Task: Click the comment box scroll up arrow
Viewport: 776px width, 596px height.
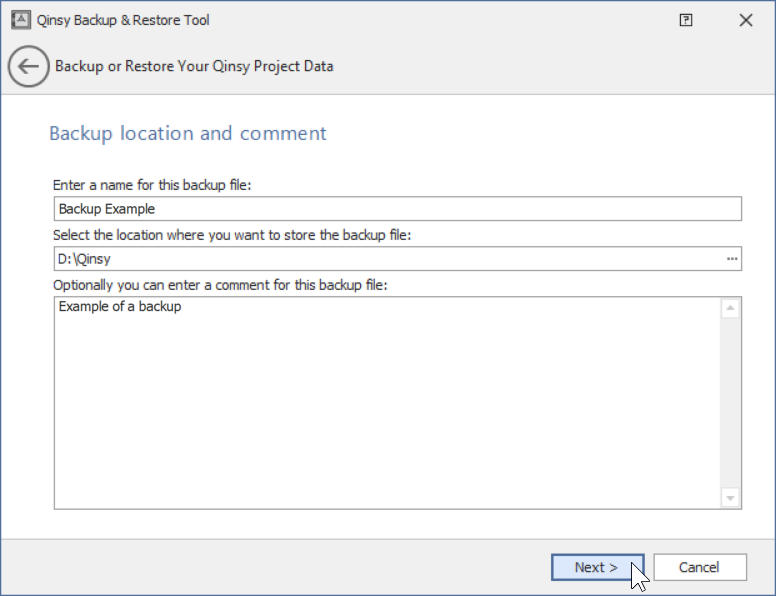Action: coord(730,309)
